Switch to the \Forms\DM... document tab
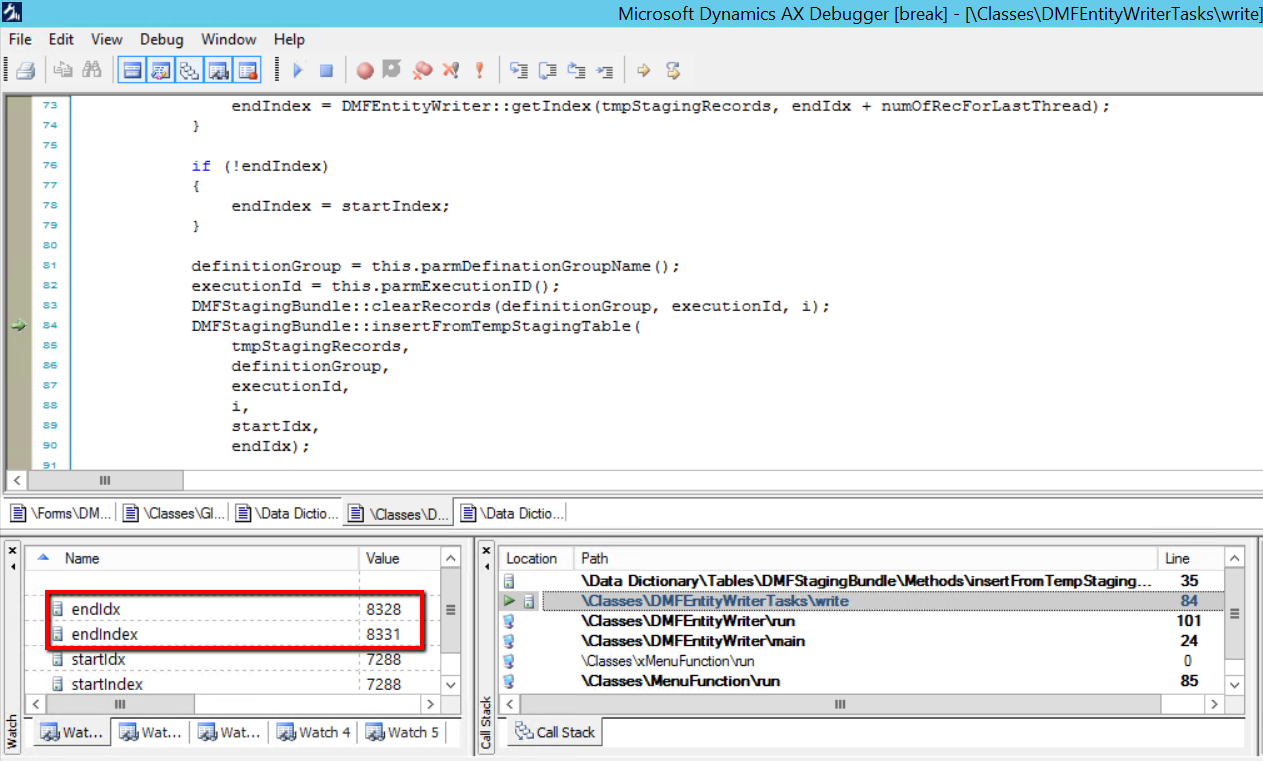Viewport: 1263px width, 761px height. 62,513
